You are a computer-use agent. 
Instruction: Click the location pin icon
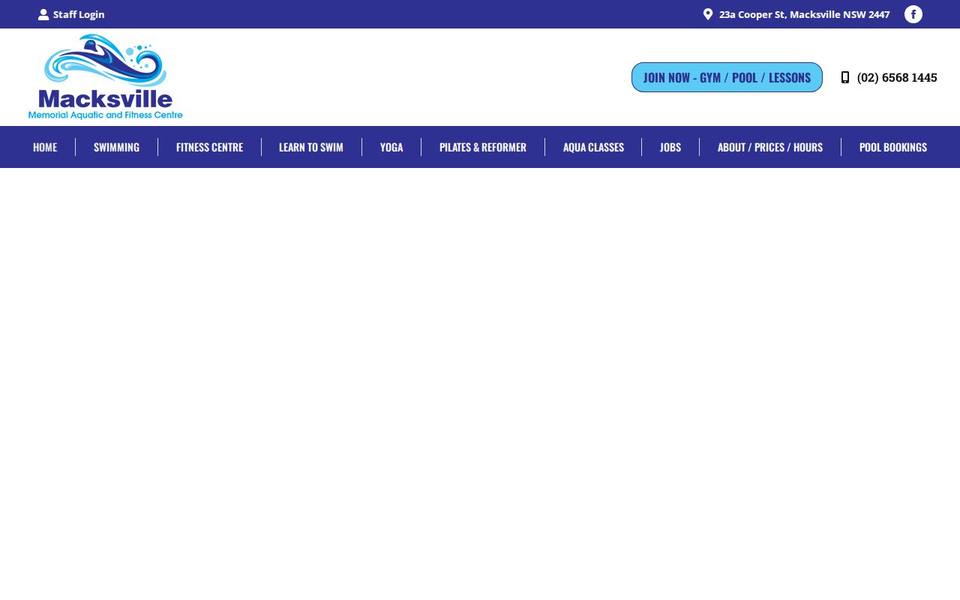click(708, 14)
